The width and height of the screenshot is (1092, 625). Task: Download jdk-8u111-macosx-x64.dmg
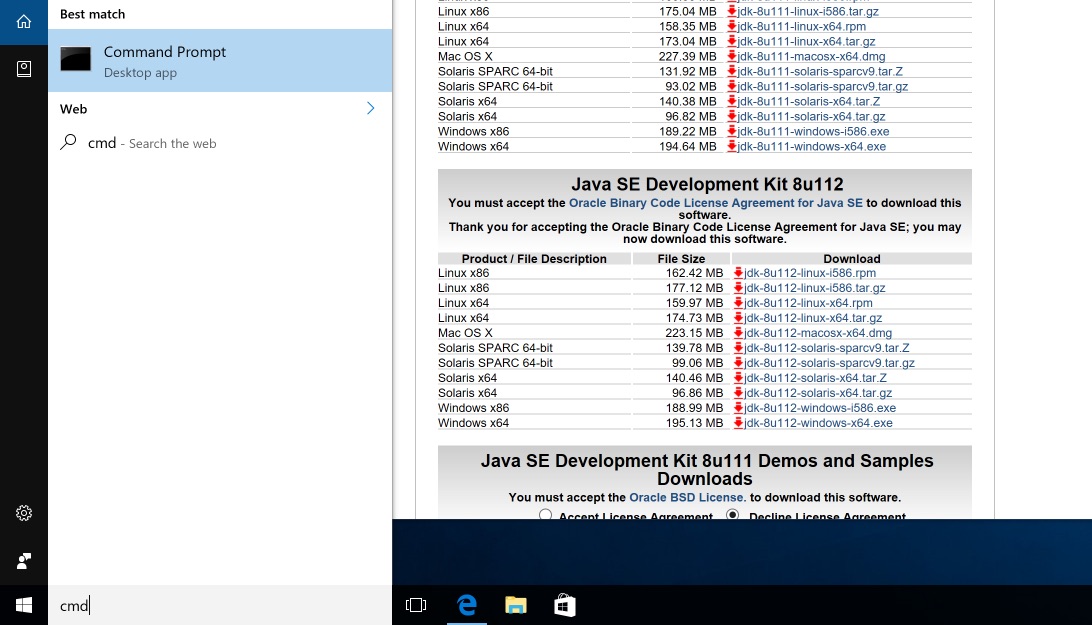[x=811, y=56]
